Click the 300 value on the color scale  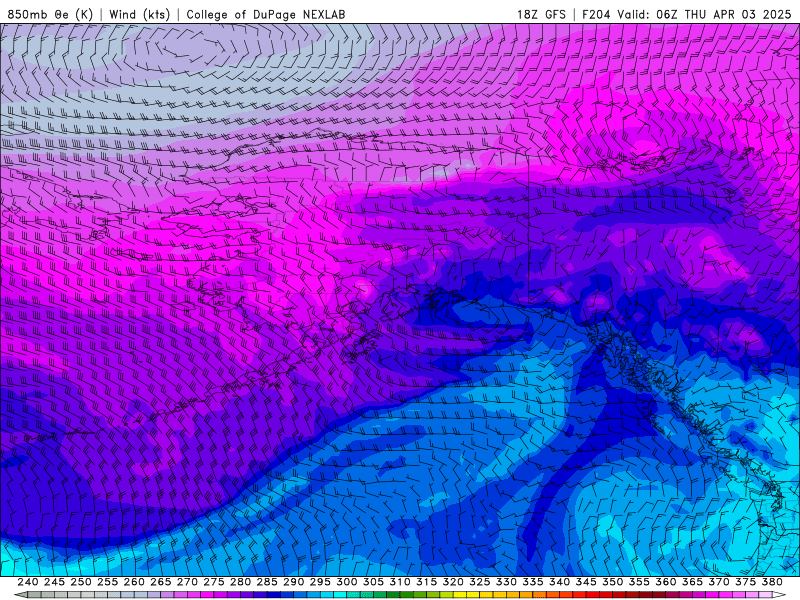point(346,582)
